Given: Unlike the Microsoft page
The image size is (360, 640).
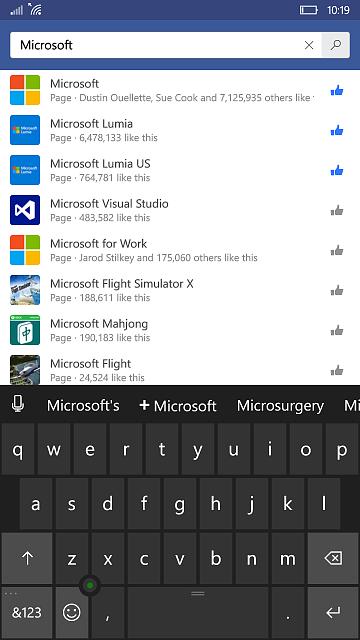Looking at the screenshot, I should pos(337,91).
